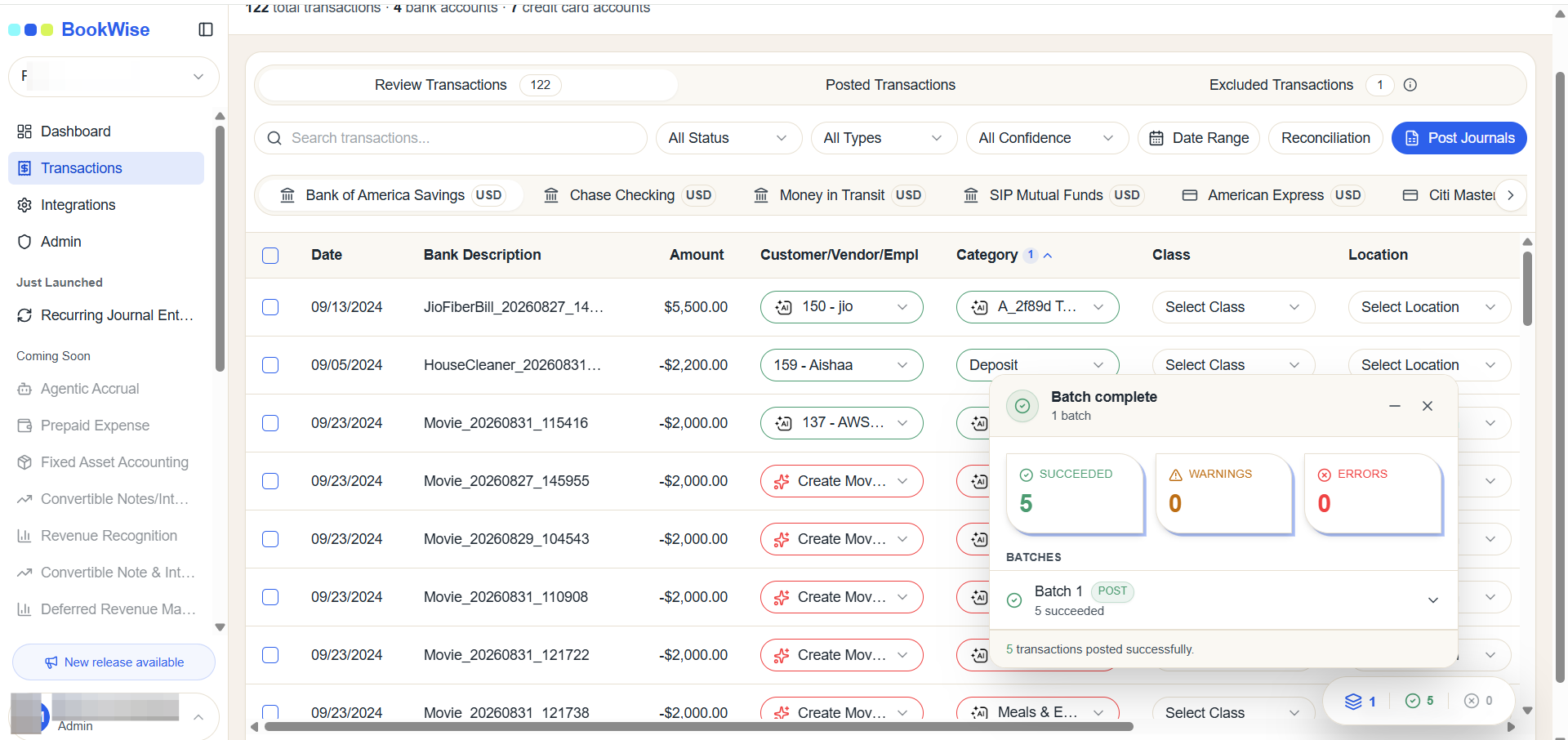
Task: Check the JioFiberBill transaction row
Action: tap(270, 307)
